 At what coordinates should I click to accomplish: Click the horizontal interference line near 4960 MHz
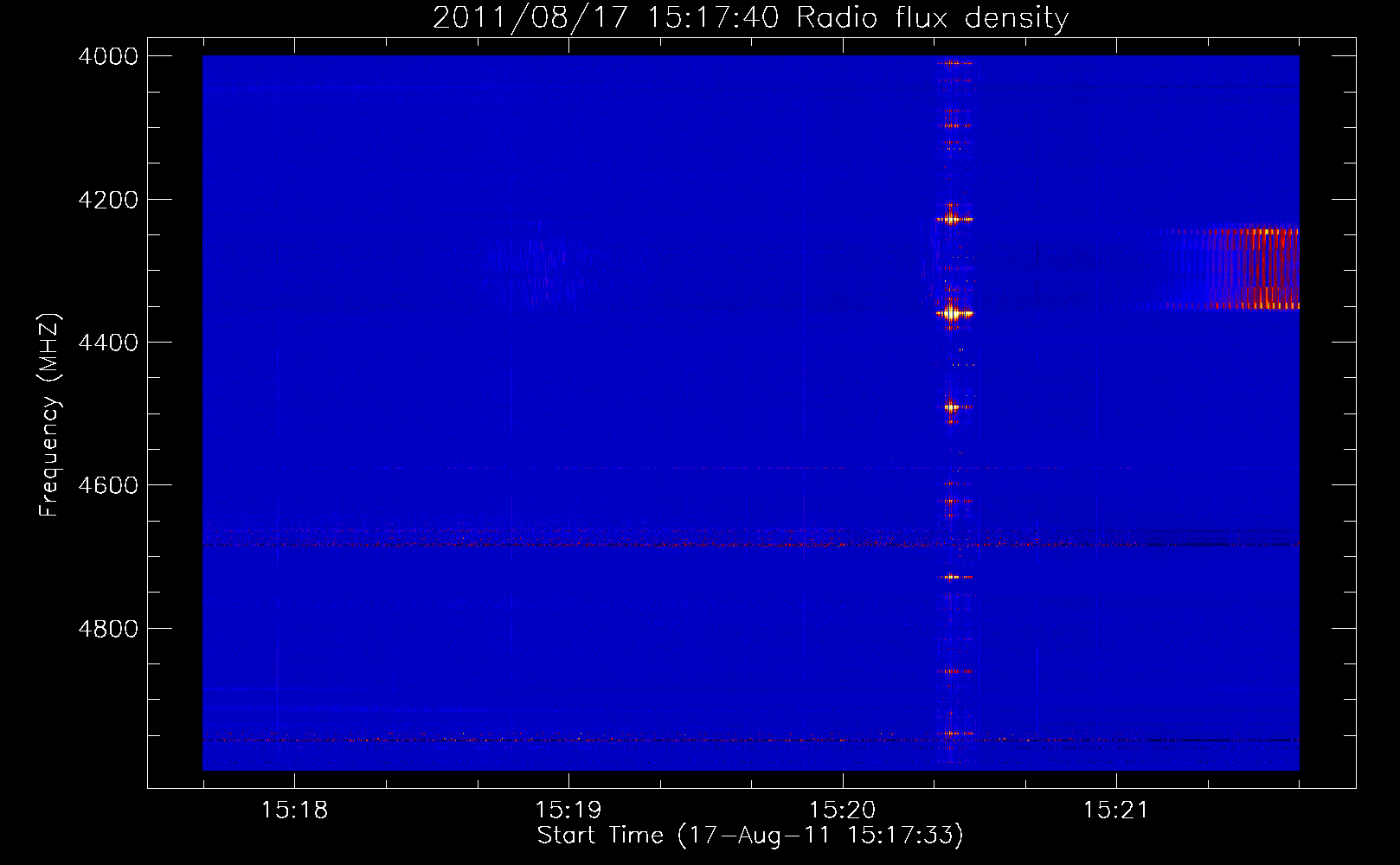pyautogui.click(x=750, y=740)
